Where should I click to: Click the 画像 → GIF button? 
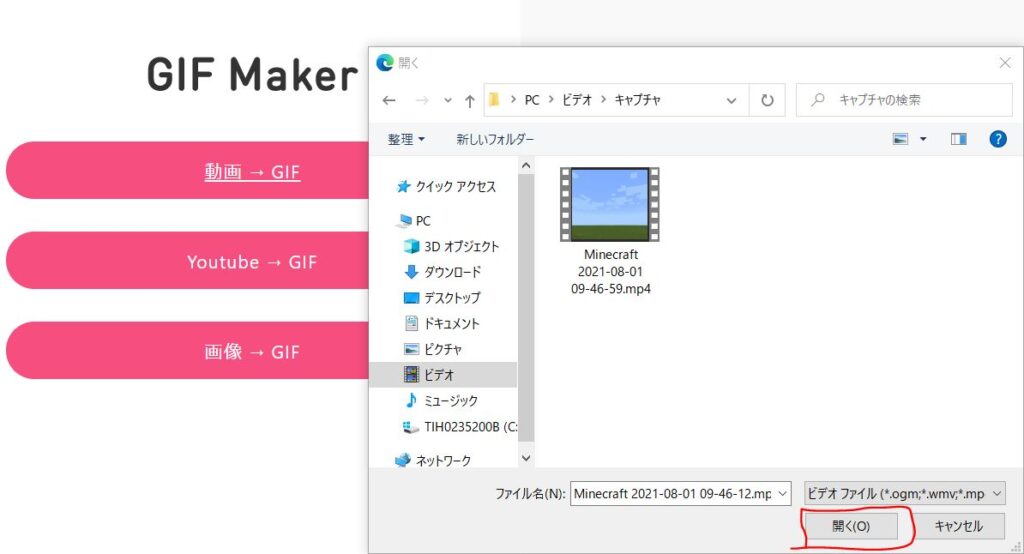[188, 351]
